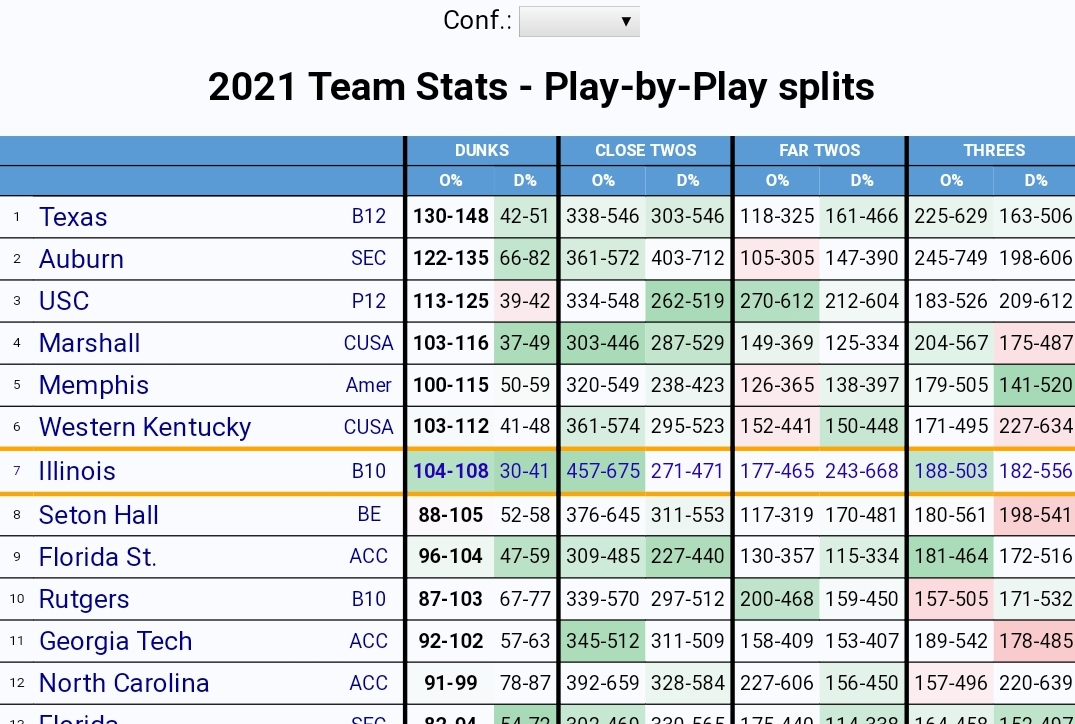1075x724 pixels.
Task: Select the Amer conference link
Action: (x=369, y=385)
